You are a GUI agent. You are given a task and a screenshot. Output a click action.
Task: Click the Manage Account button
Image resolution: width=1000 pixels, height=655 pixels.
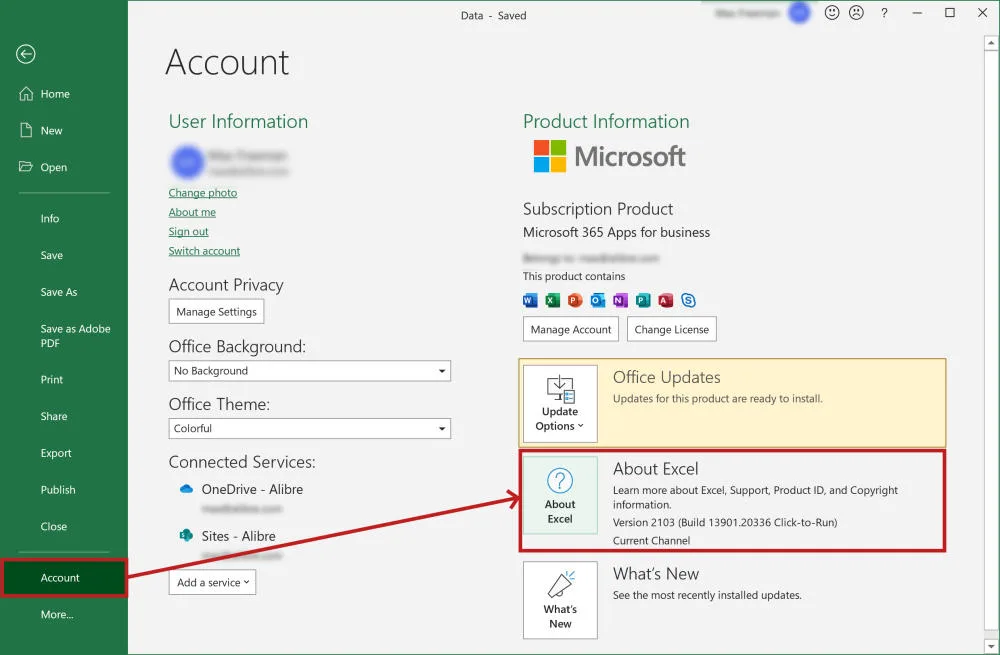click(571, 329)
